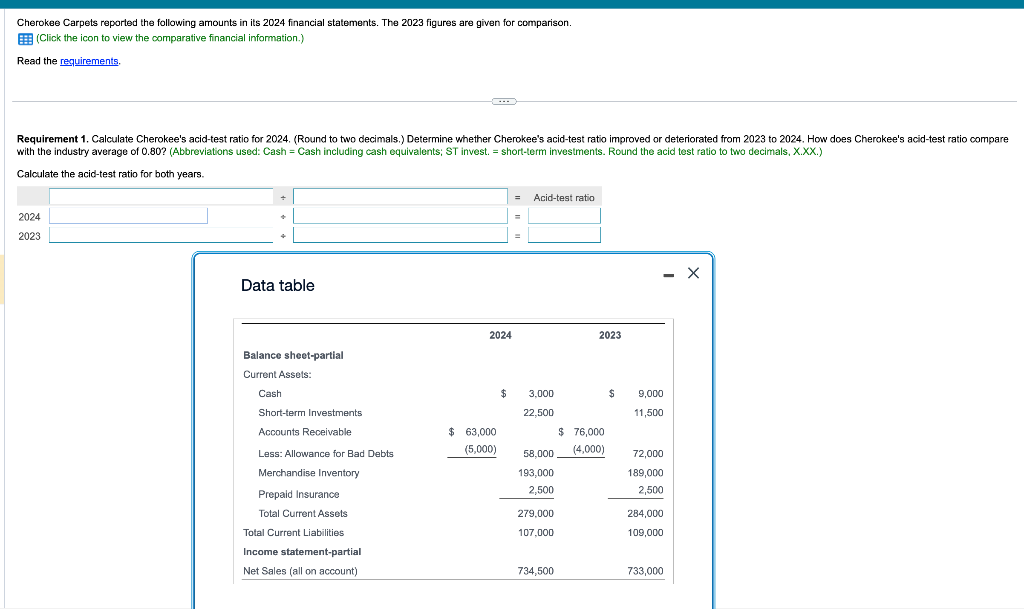This screenshot has width=1024, height=609.
Task: Click the 'Cash' row label
Action: pyautogui.click(x=270, y=394)
